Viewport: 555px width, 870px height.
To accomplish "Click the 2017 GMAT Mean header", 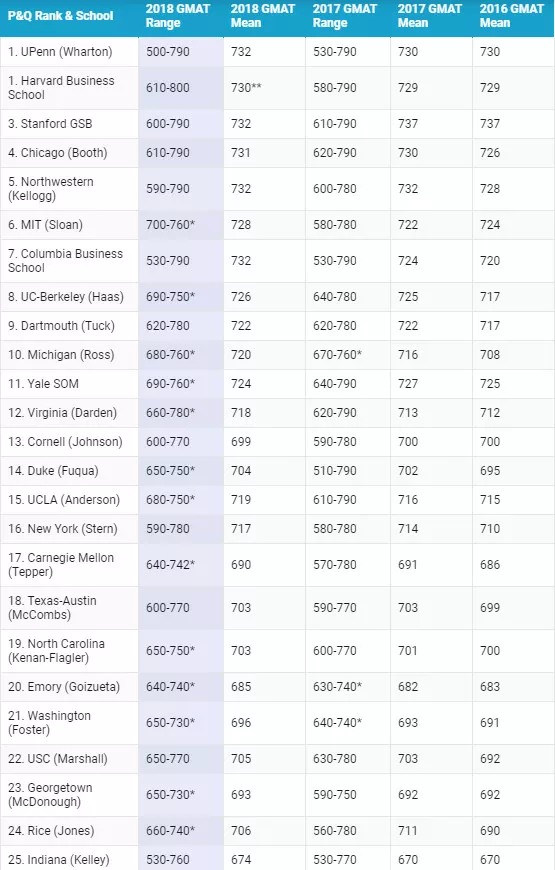I will [x=430, y=16].
